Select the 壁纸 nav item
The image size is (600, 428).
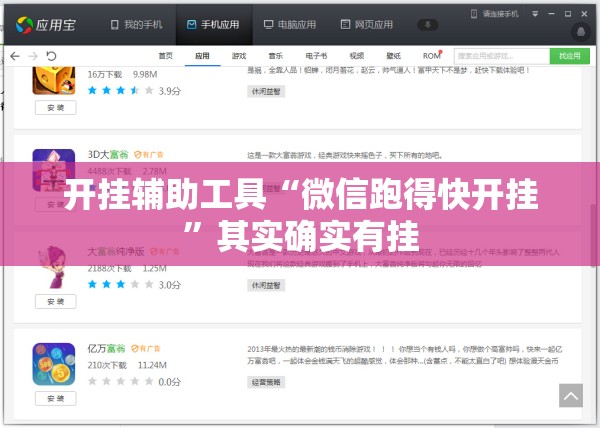point(393,56)
